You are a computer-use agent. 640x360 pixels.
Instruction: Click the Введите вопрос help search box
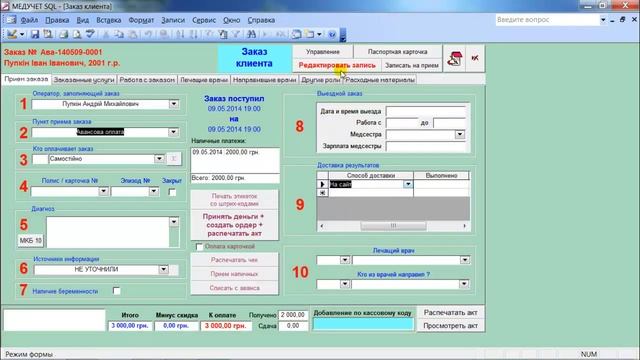(x=547, y=20)
